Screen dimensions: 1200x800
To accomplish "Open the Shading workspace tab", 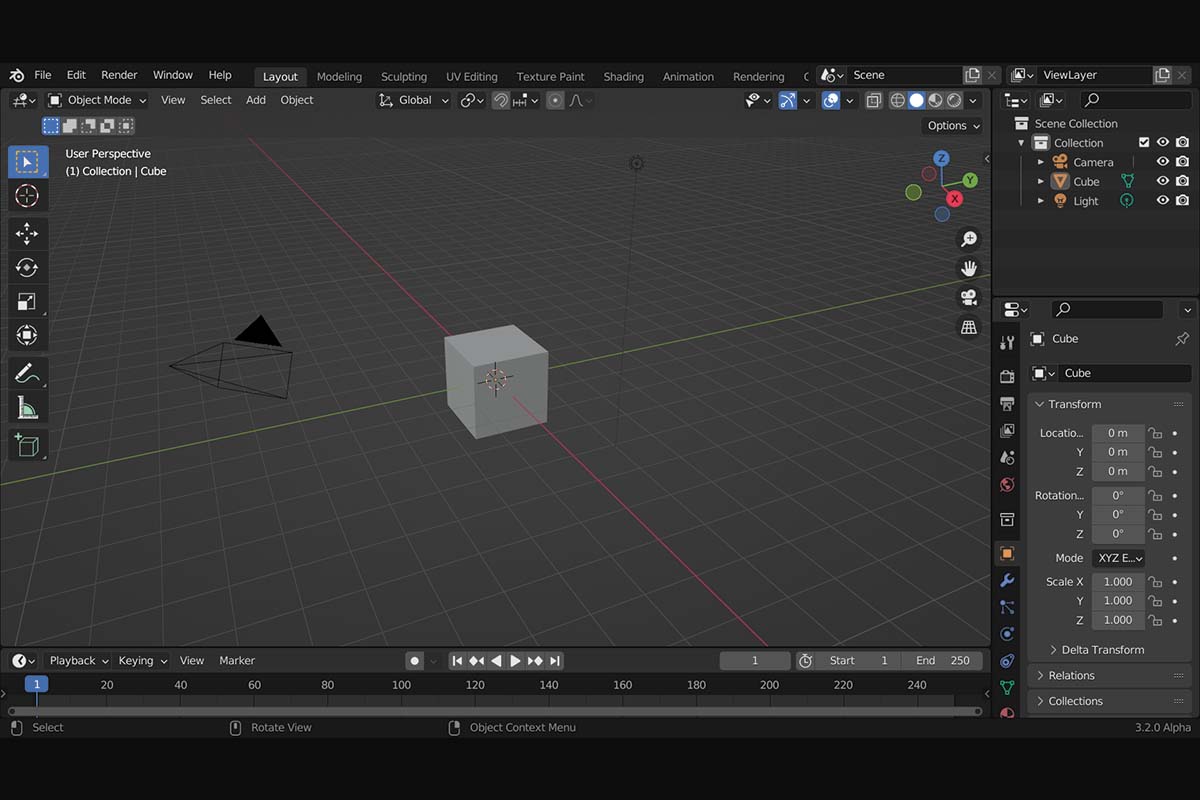I will click(x=624, y=77).
